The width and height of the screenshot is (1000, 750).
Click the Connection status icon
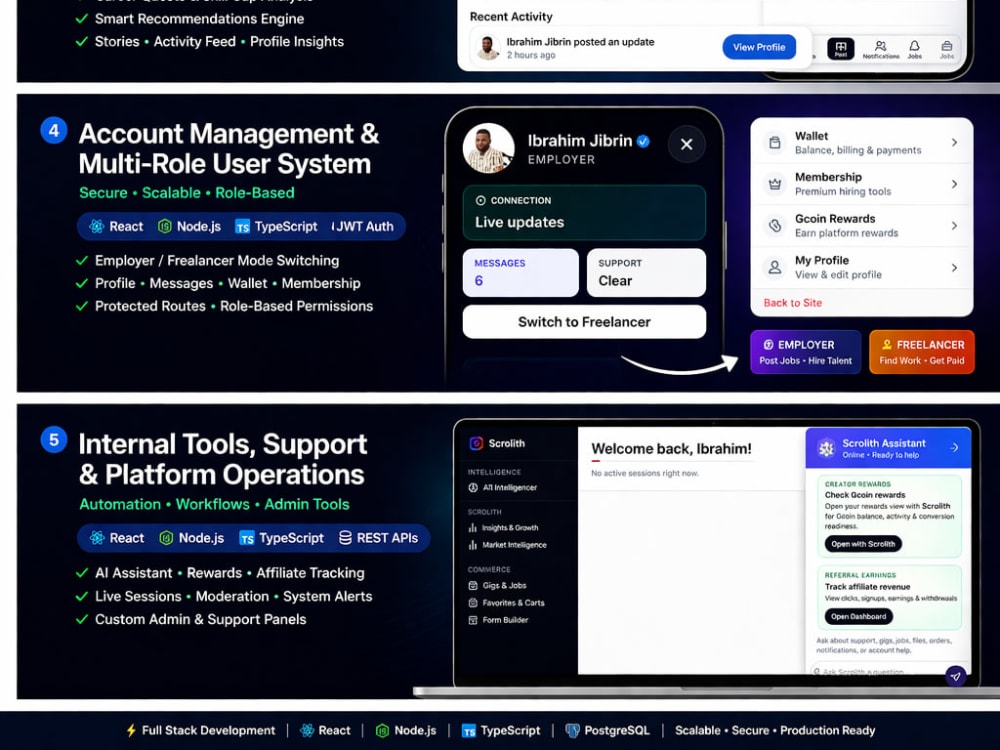[481, 200]
